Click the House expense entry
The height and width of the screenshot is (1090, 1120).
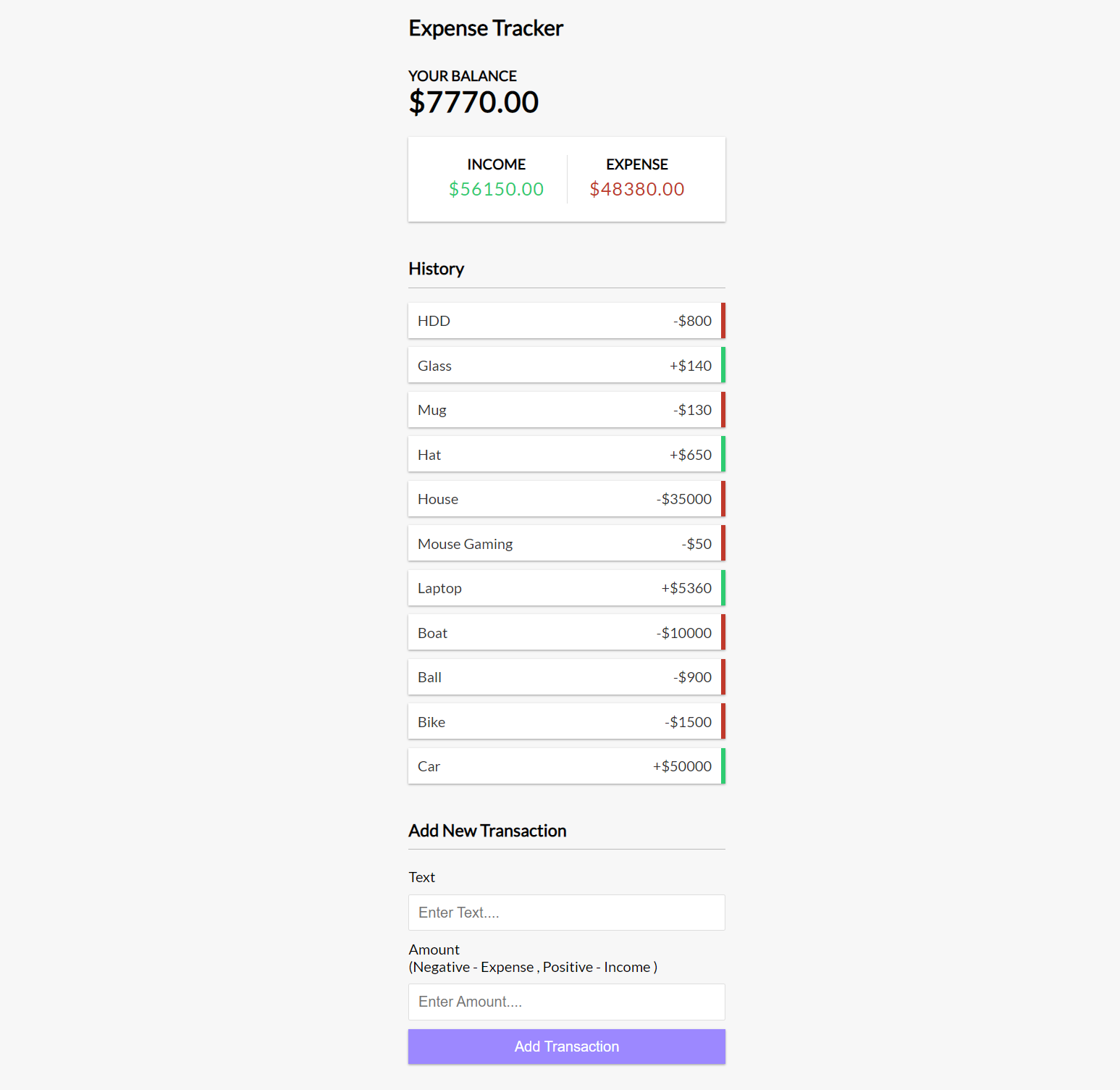(x=565, y=498)
